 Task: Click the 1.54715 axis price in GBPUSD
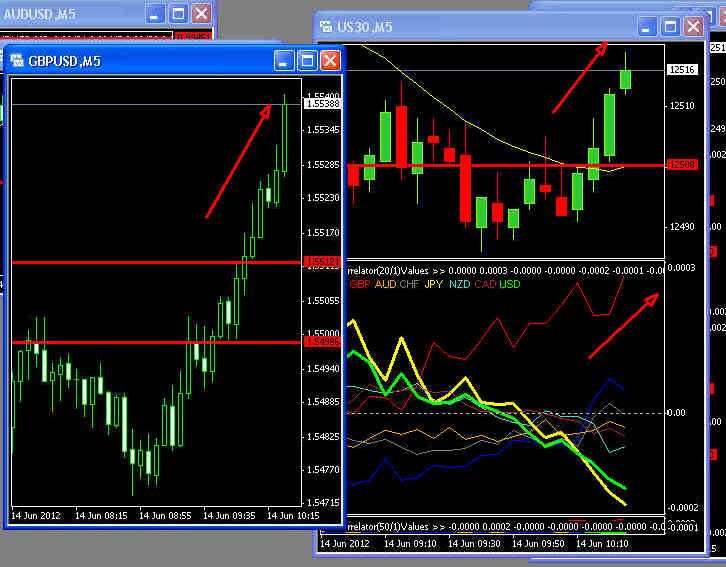click(323, 502)
